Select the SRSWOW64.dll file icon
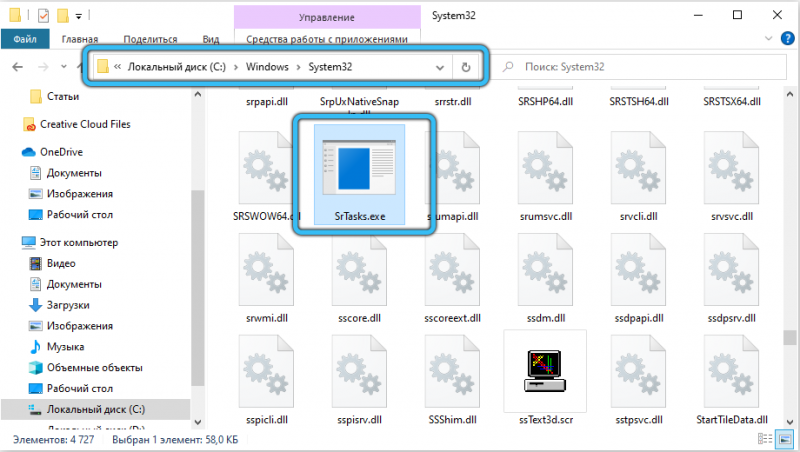This screenshot has height=452, width=800. 266,168
